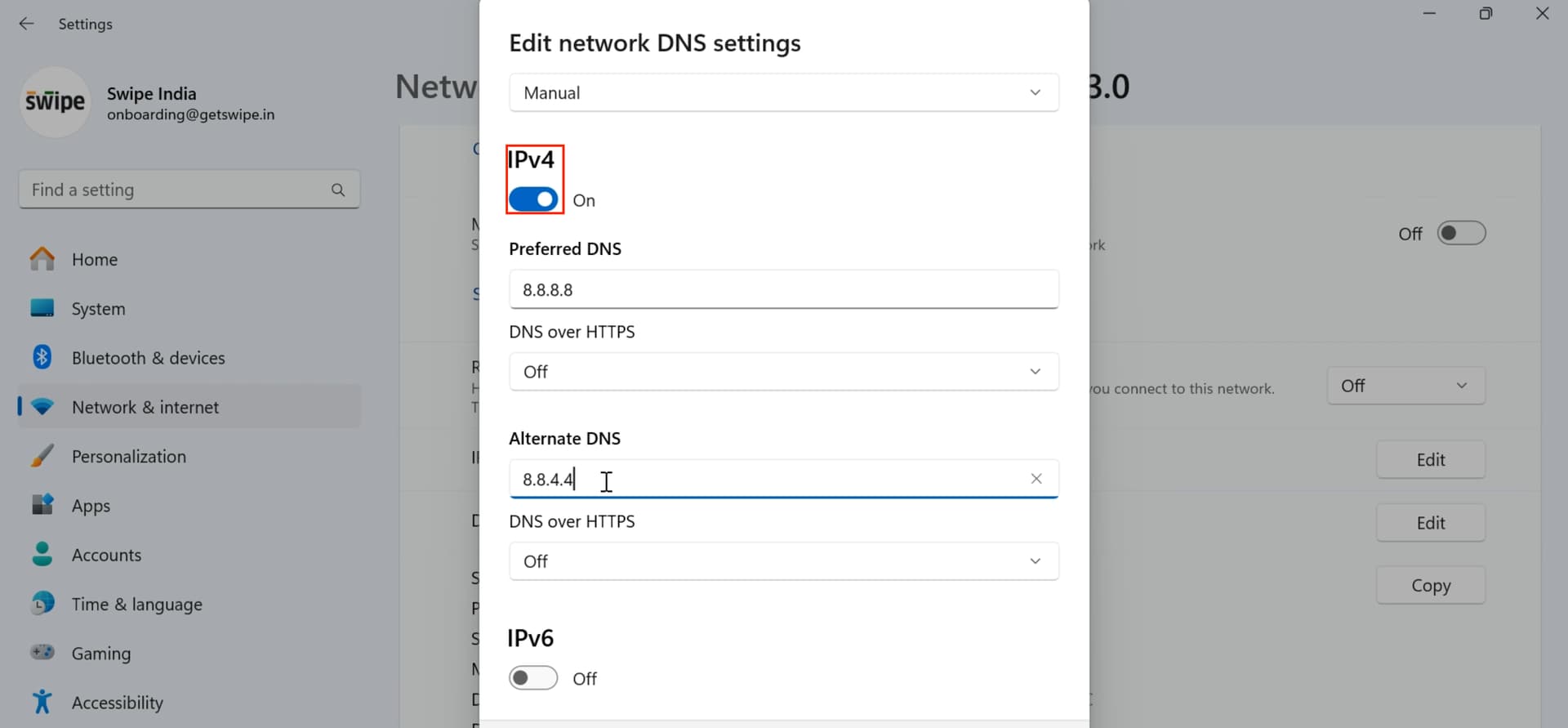Click the search magnifier icon
This screenshot has width=1568, height=728.
(x=338, y=190)
